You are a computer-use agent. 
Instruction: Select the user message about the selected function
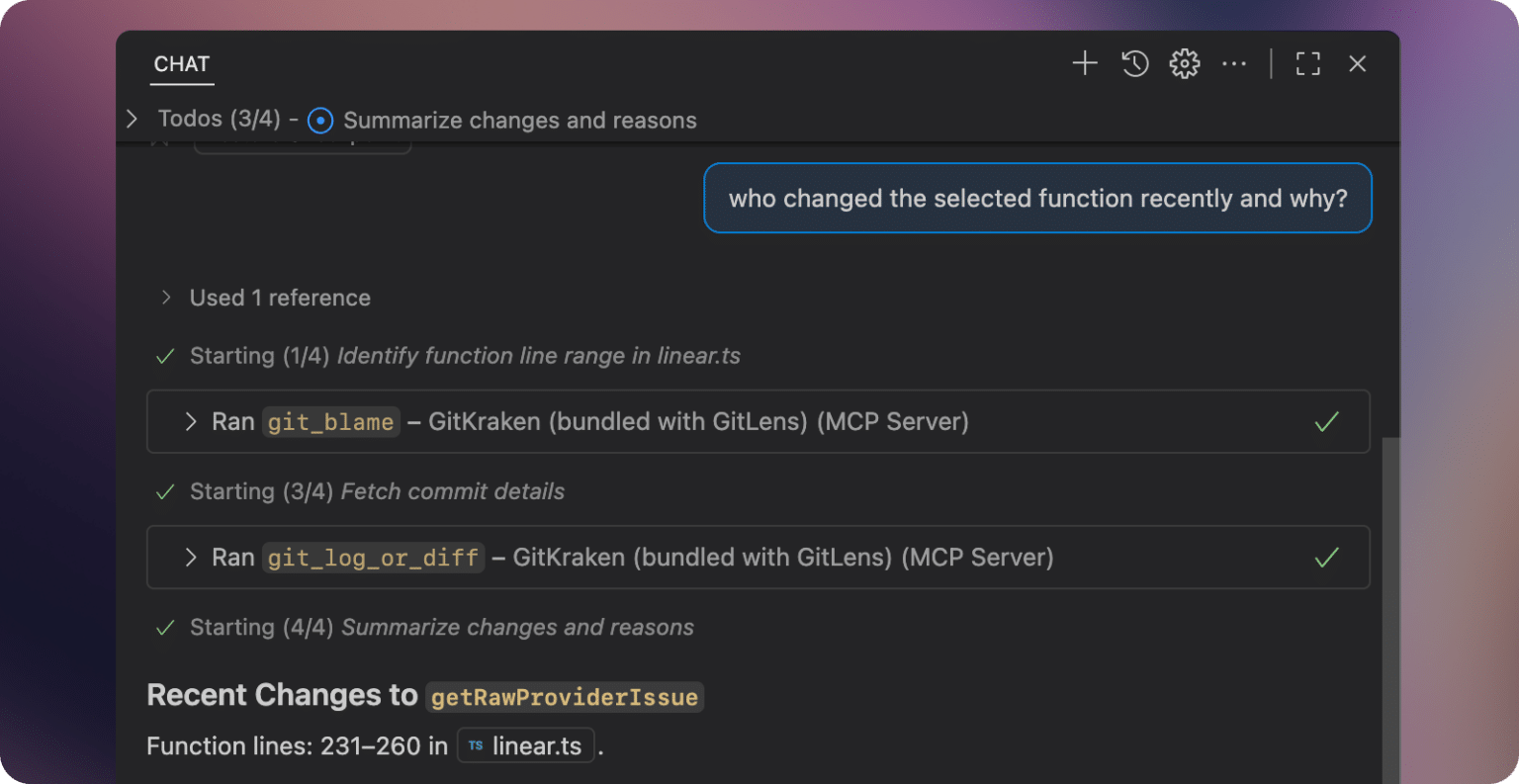click(1037, 198)
